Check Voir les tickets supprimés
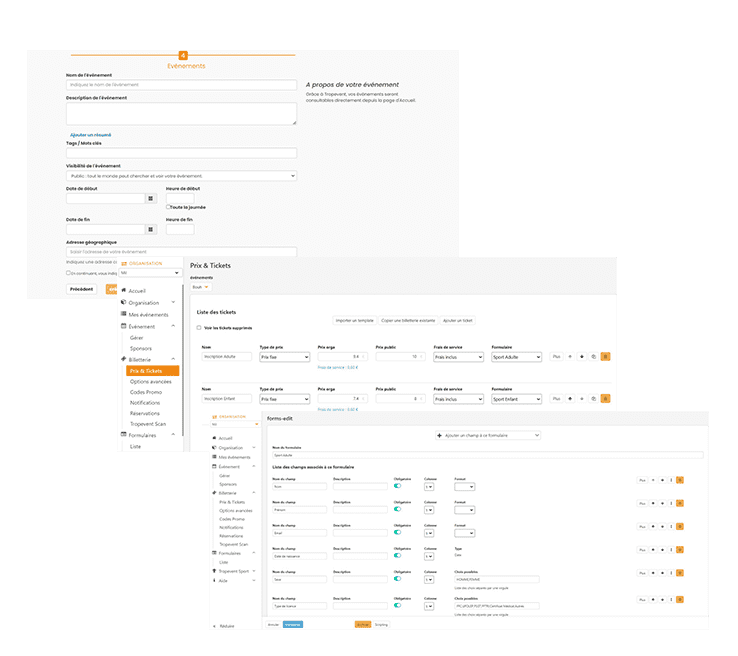The image size is (738, 656). point(199,328)
